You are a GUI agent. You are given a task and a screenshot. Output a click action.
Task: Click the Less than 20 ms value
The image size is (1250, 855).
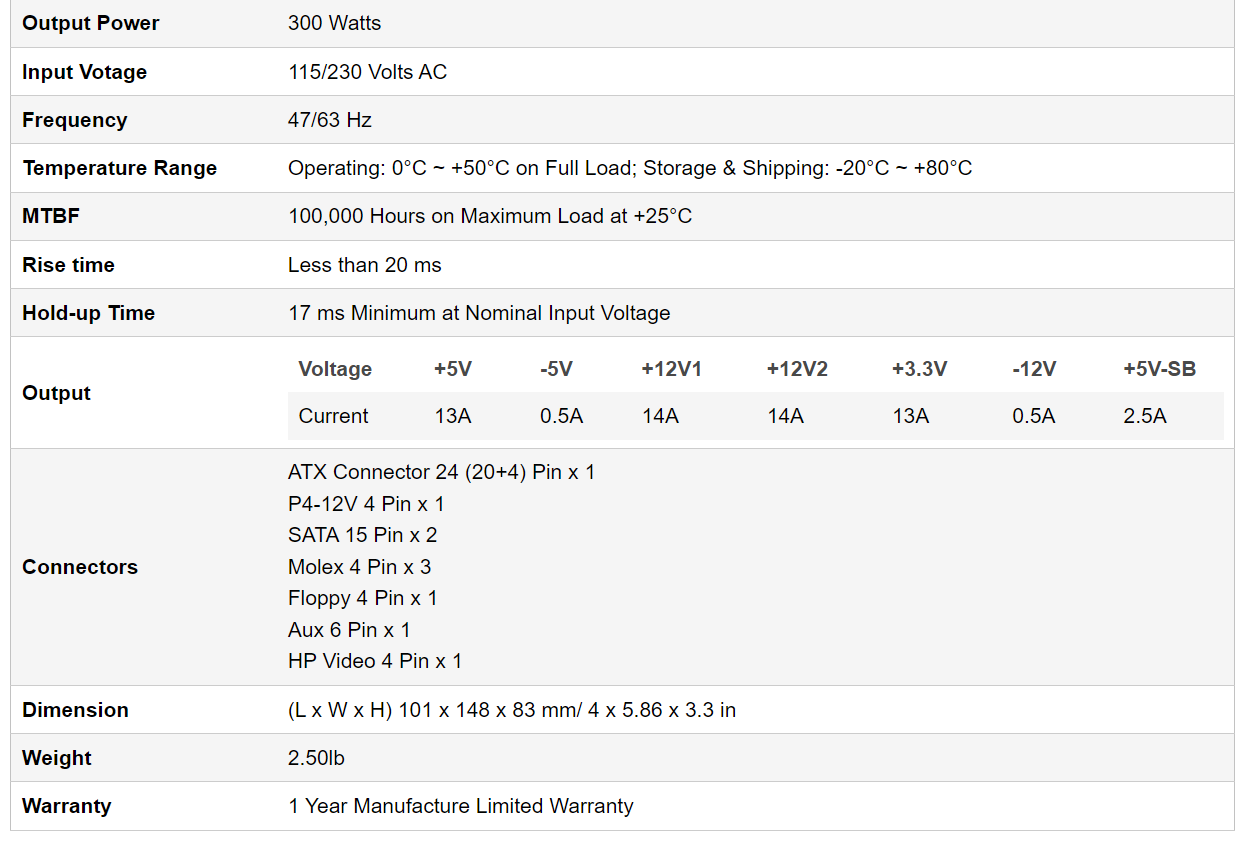(364, 265)
